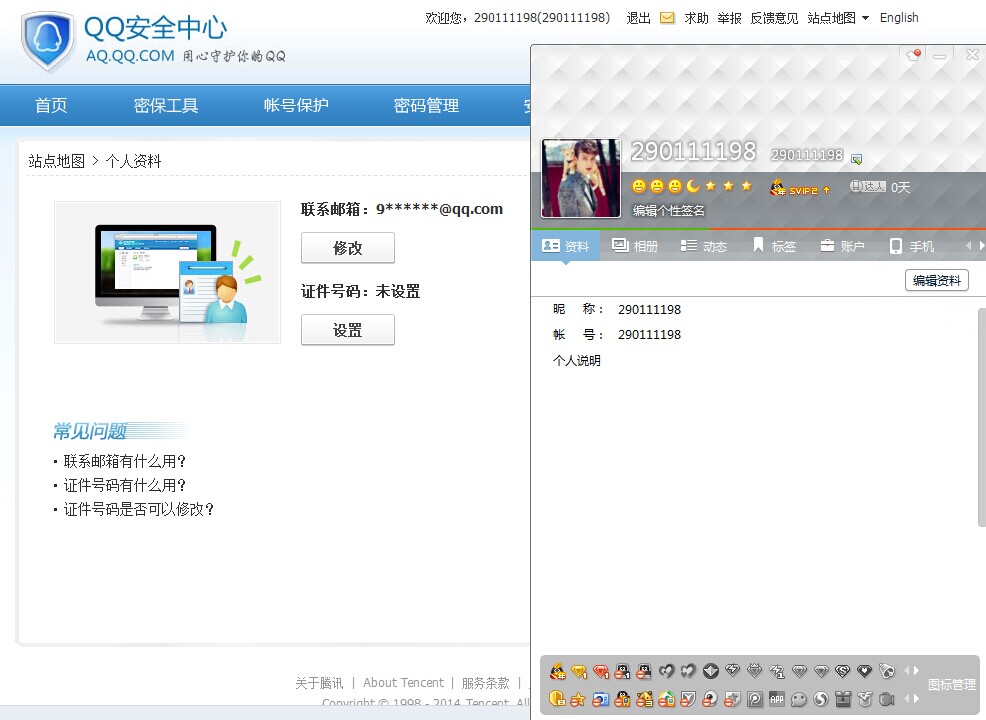
Task: Select the 手机 tab
Action: [x=912, y=246]
